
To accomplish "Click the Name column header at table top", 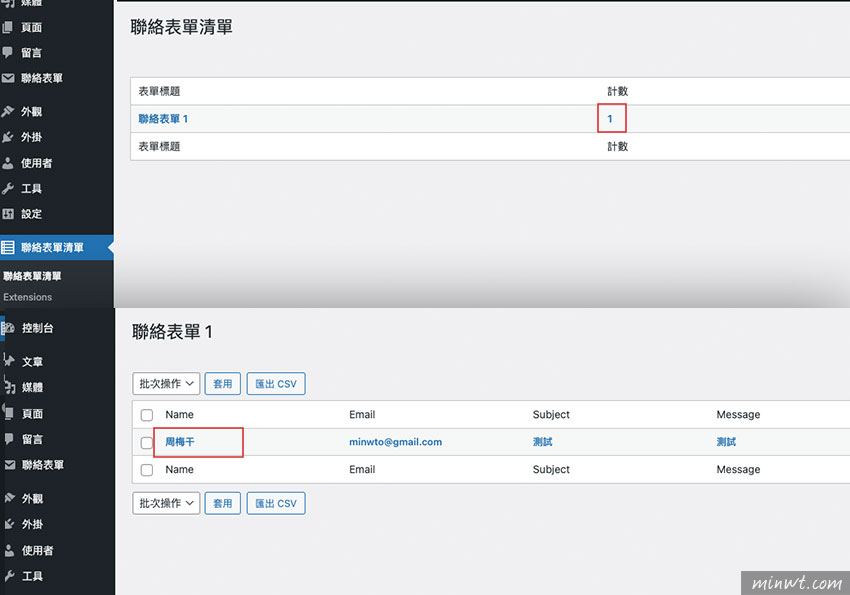I will point(179,415).
